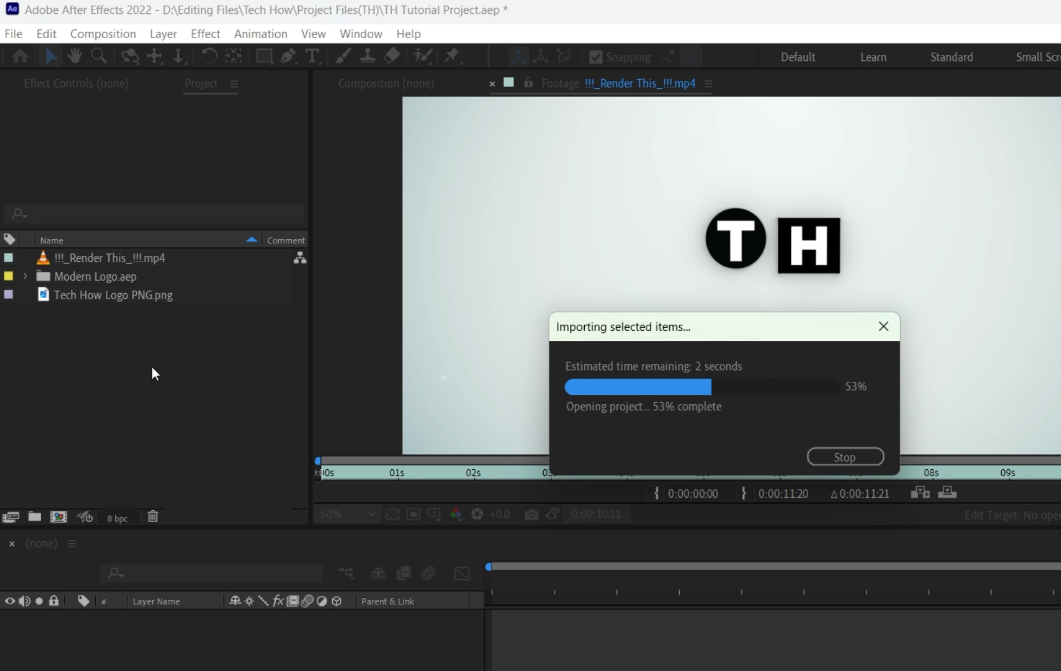Viewport: 1061px width, 671px height.
Task: Click the Ripple Insert Edit icon
Action: pos(920,492)
